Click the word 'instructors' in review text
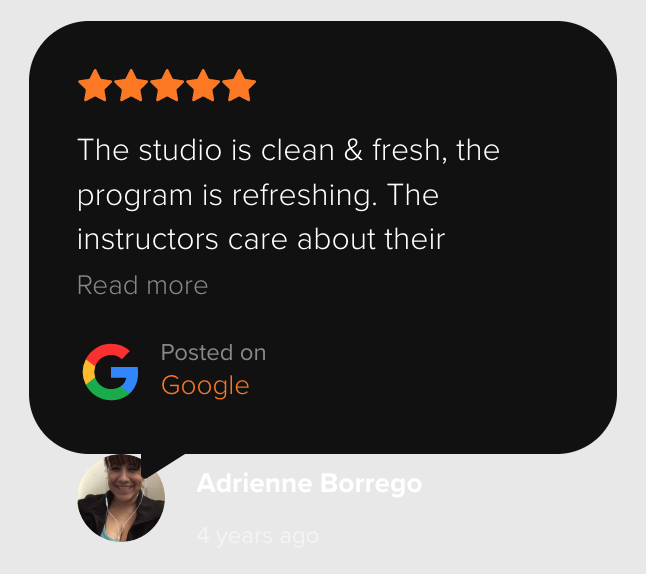The image size is (646, 574). pos(147,239)
